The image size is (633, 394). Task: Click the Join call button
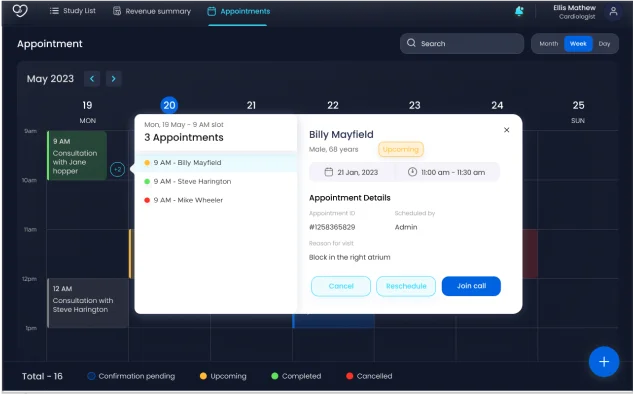tap(471, 286)
